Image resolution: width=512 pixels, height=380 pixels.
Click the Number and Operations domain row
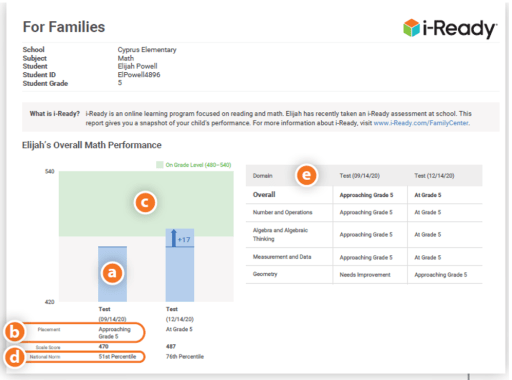point(364,212)
